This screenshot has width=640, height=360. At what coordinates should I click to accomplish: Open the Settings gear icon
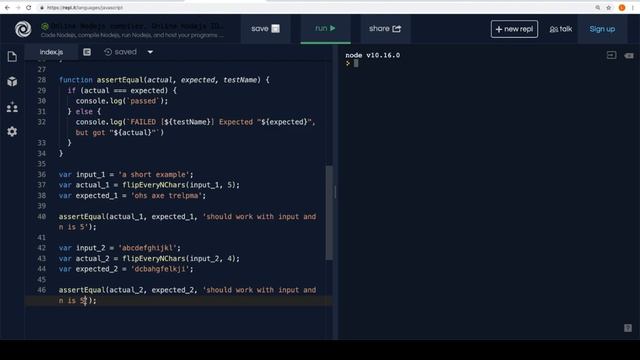click(12, 131)
